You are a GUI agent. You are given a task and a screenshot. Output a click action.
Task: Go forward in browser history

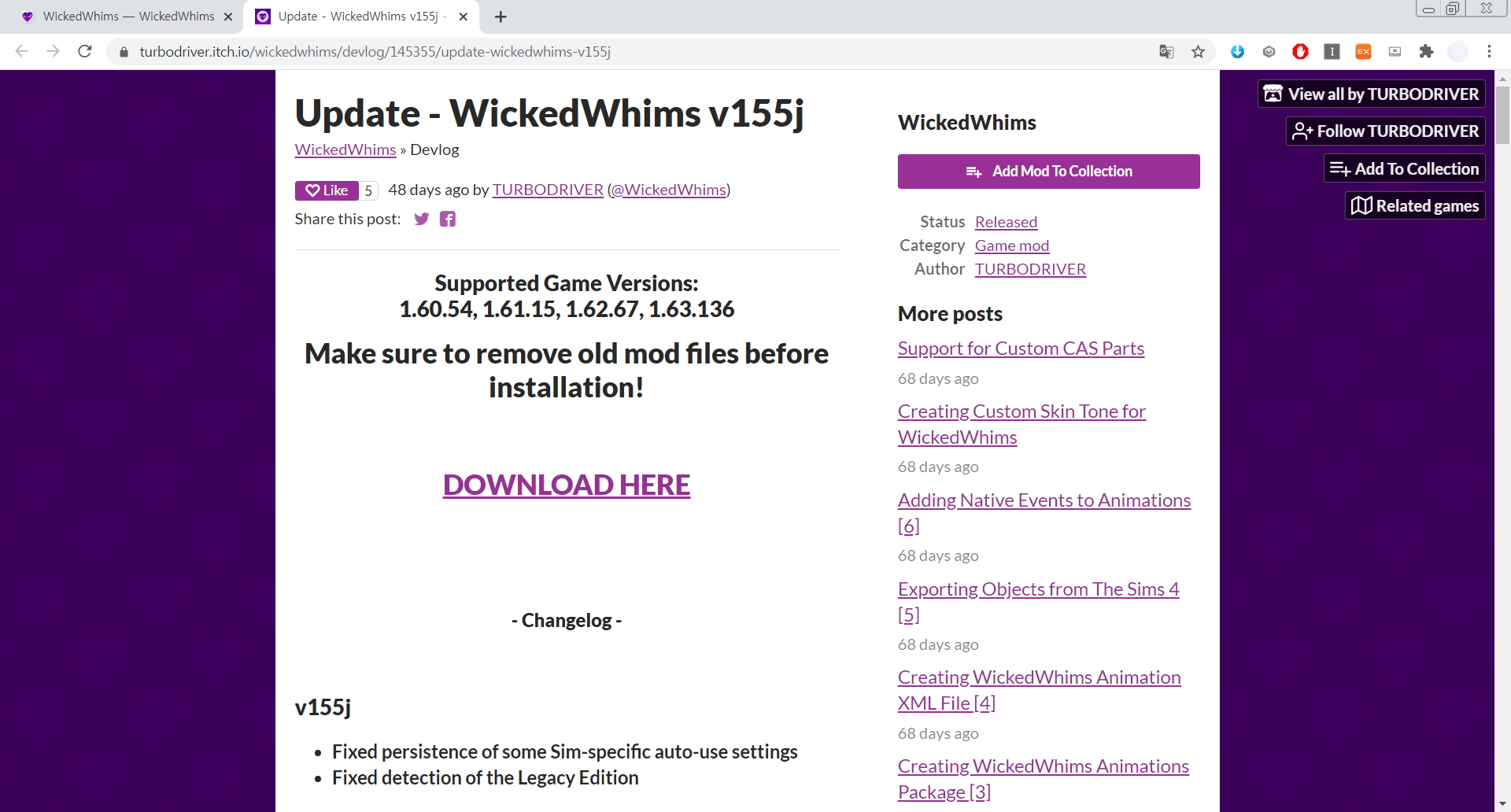pos(54,52)
